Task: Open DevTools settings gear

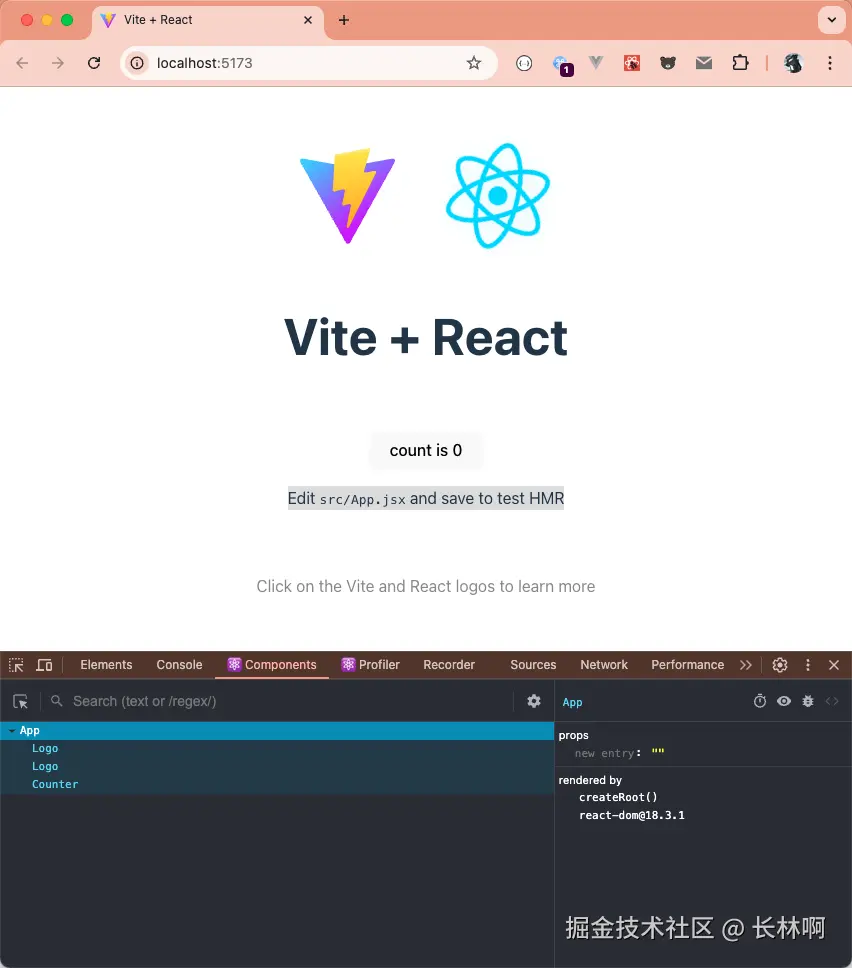Action: coord(780,665)
